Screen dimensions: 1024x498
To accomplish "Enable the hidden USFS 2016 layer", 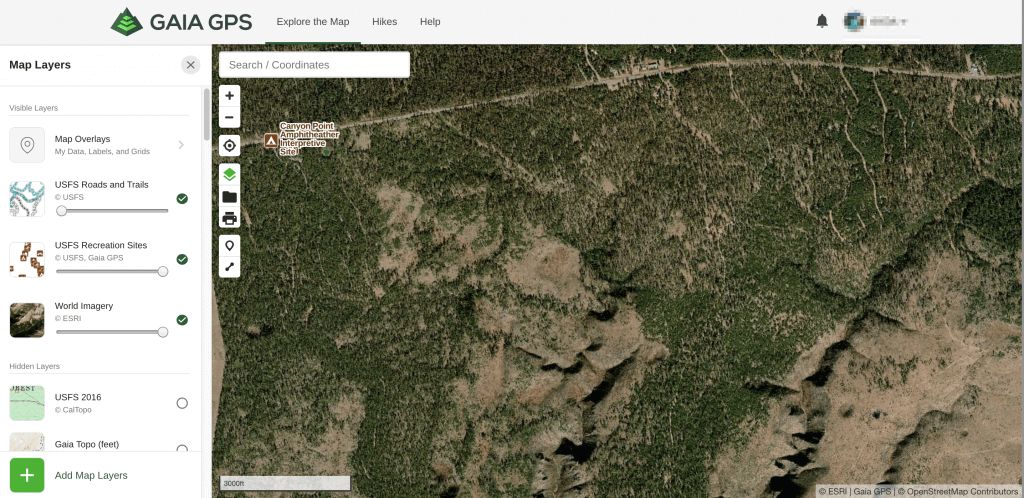I will pos(182,403).
